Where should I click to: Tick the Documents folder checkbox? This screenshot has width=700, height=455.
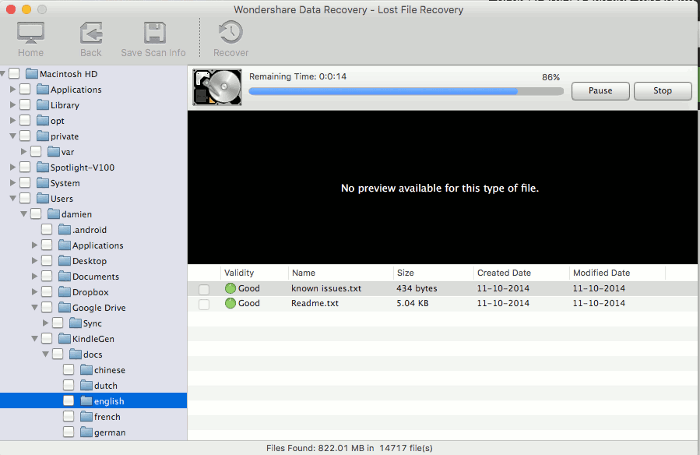(x=46, y=276)
